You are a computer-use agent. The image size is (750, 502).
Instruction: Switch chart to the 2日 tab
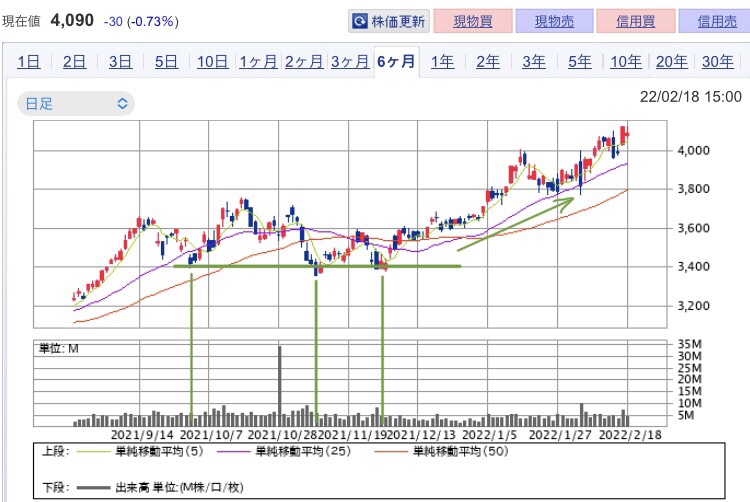coord(75,62)
